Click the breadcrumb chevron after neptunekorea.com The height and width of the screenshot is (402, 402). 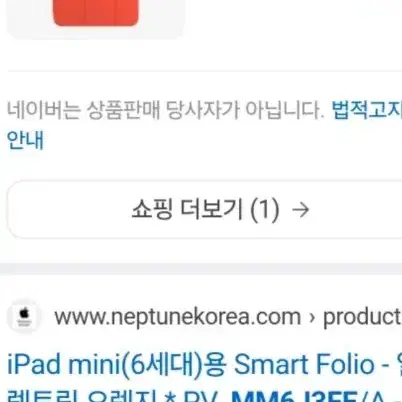(x=312, y=317)
